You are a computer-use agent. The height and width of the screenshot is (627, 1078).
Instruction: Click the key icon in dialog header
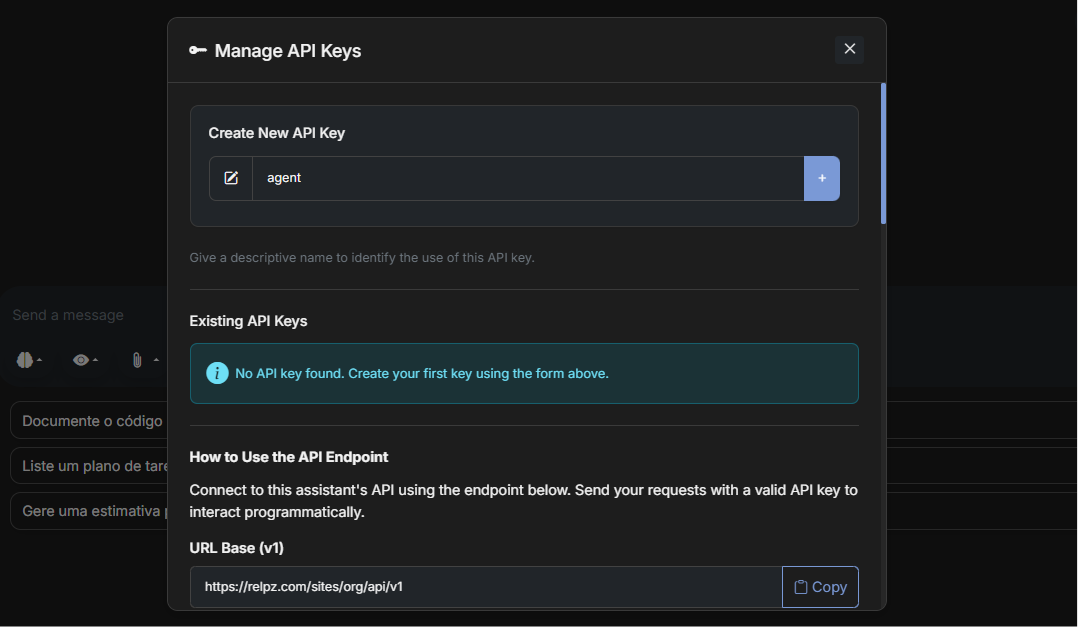[x=198, y=50]
